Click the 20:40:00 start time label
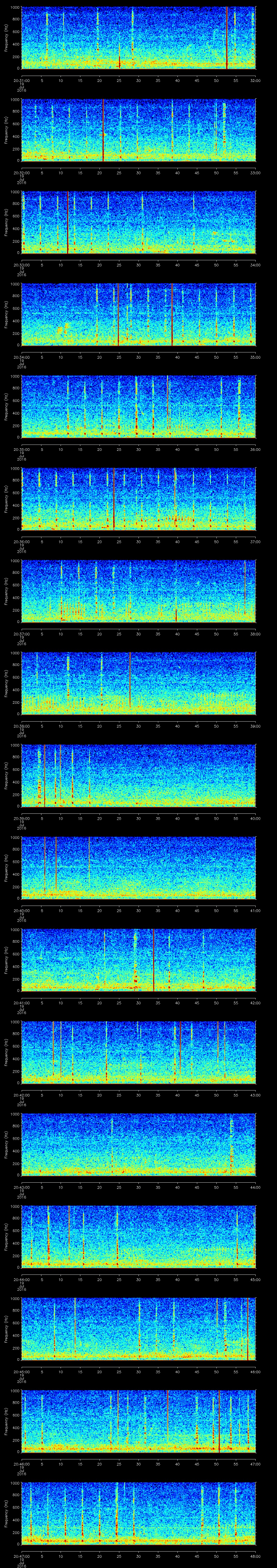Screen dimensions: 277x1568 [22, 910]
